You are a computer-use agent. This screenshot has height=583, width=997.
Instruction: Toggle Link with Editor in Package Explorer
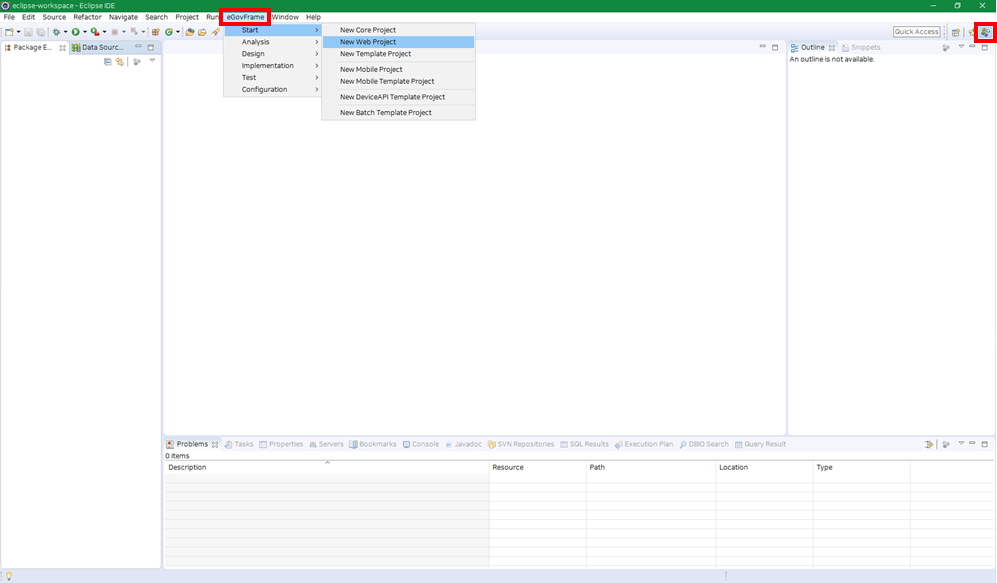pos(120,62)
